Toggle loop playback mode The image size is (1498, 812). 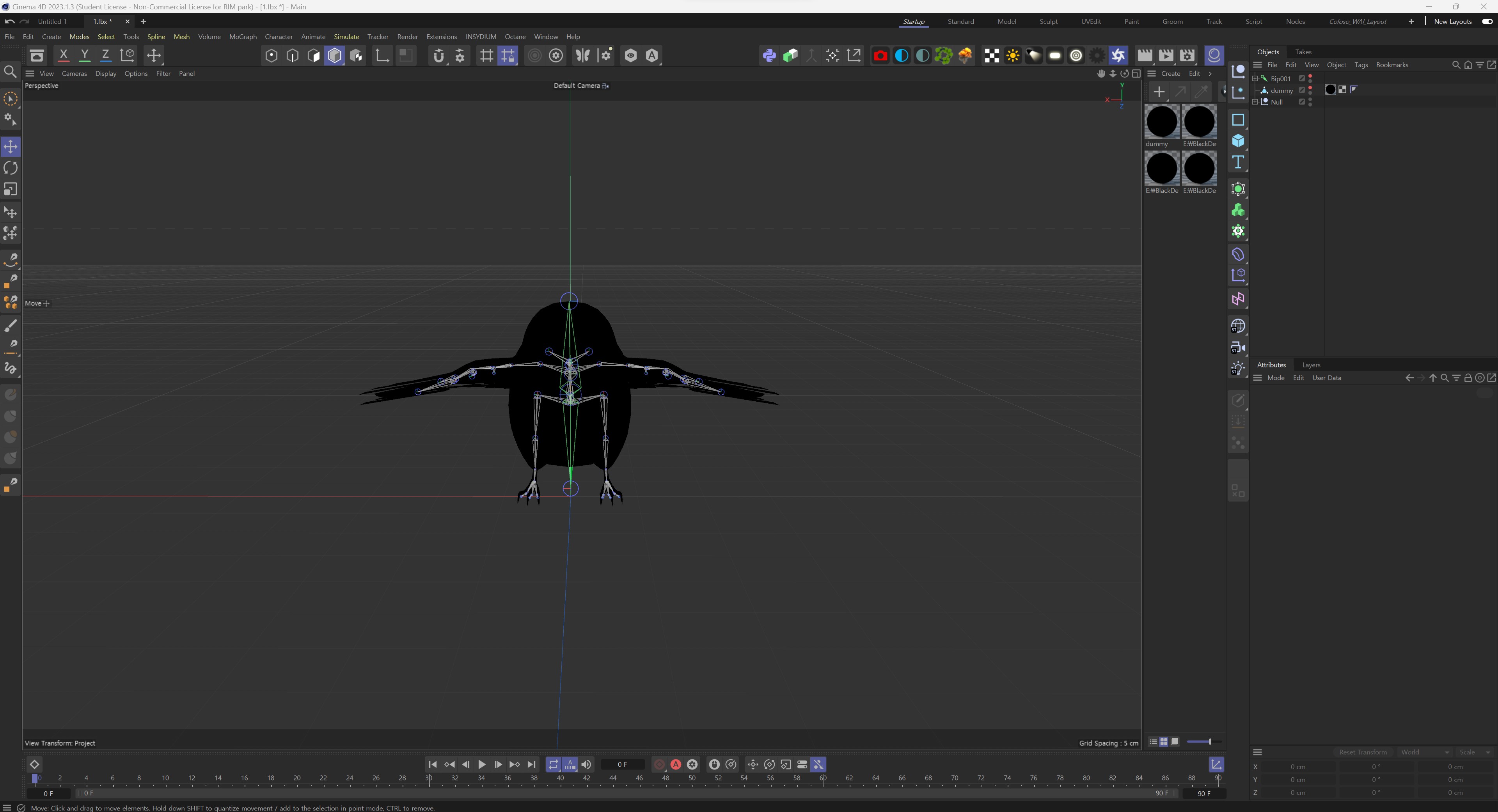(x=553, y=764)
